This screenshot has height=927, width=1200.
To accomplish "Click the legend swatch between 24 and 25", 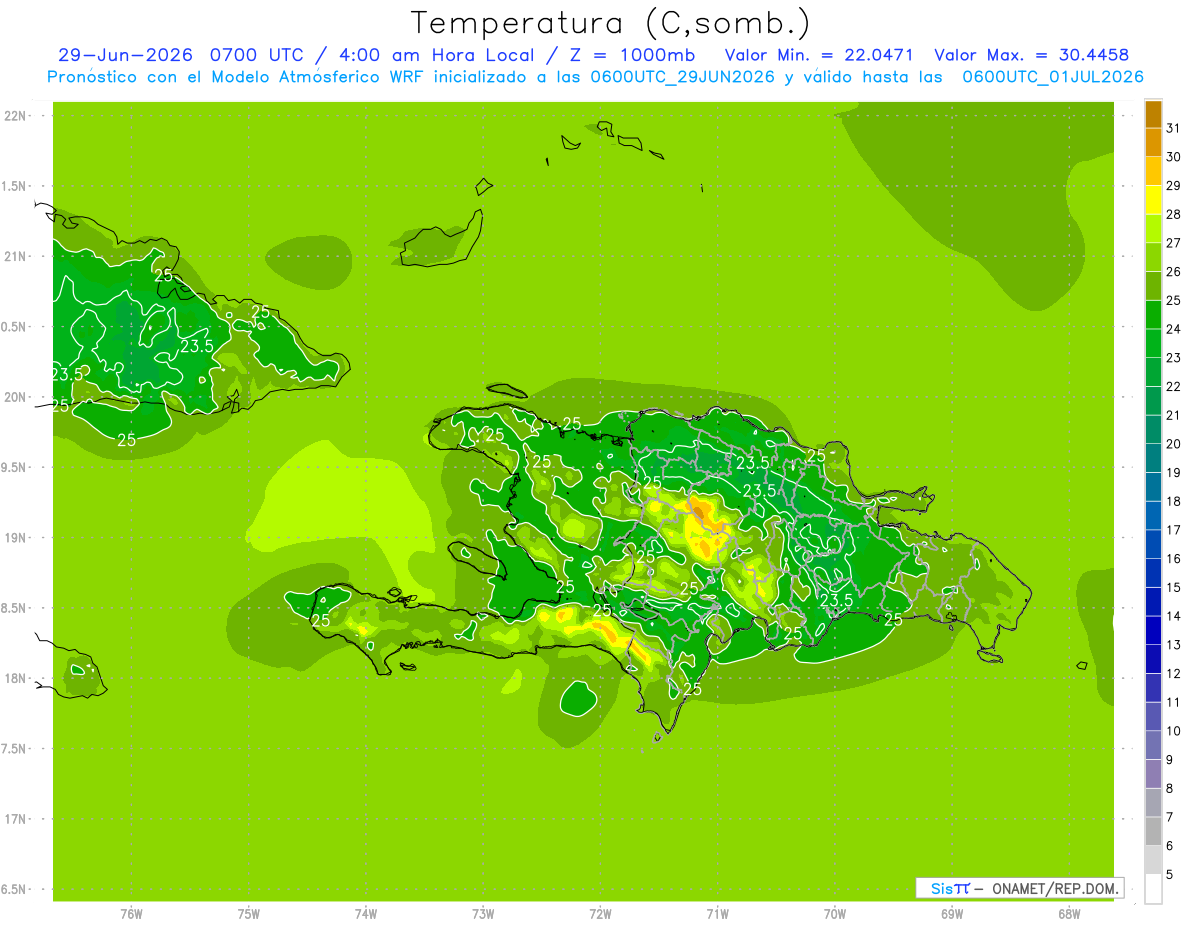I will point(1153,315).
